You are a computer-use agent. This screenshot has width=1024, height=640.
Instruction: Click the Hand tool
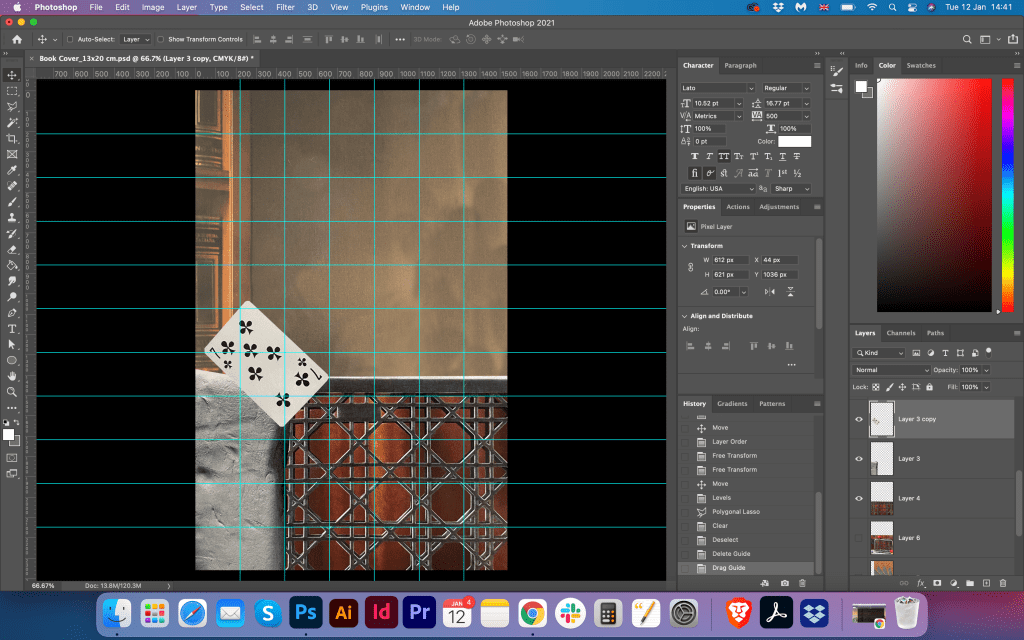(x=12, y=375)
